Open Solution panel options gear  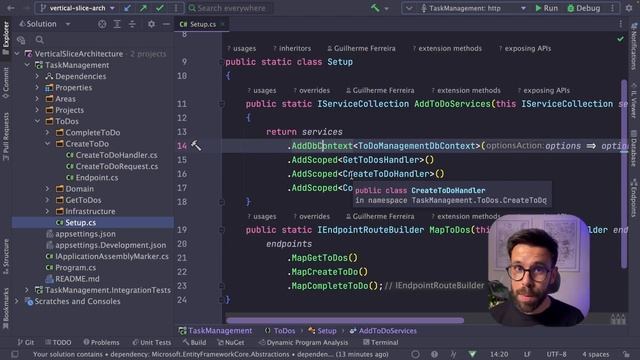click(151, 24)
